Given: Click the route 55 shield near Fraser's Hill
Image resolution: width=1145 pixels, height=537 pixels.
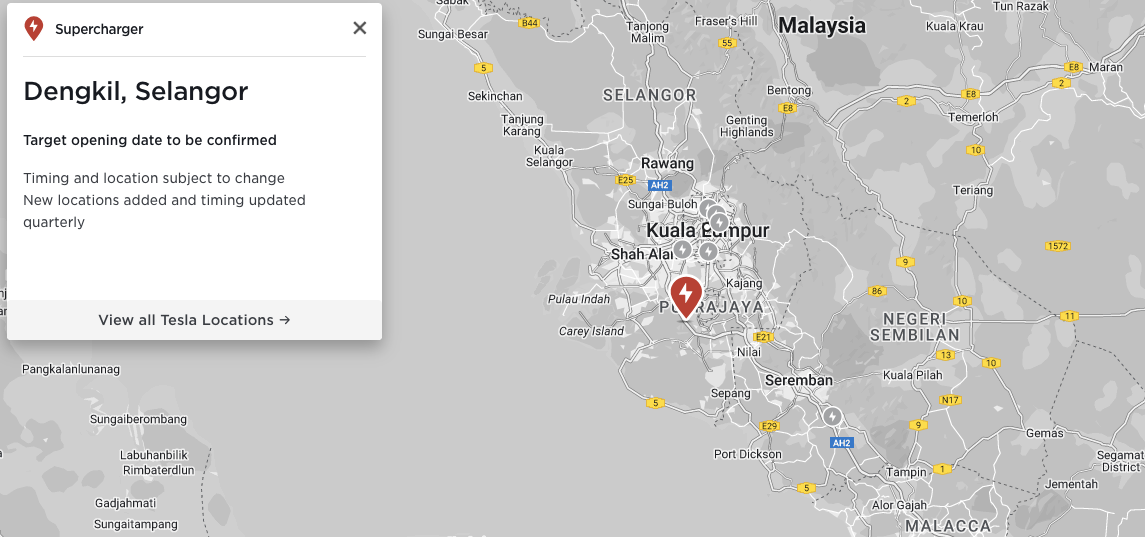Looking at the screenshot, I should tap(726, 43).
